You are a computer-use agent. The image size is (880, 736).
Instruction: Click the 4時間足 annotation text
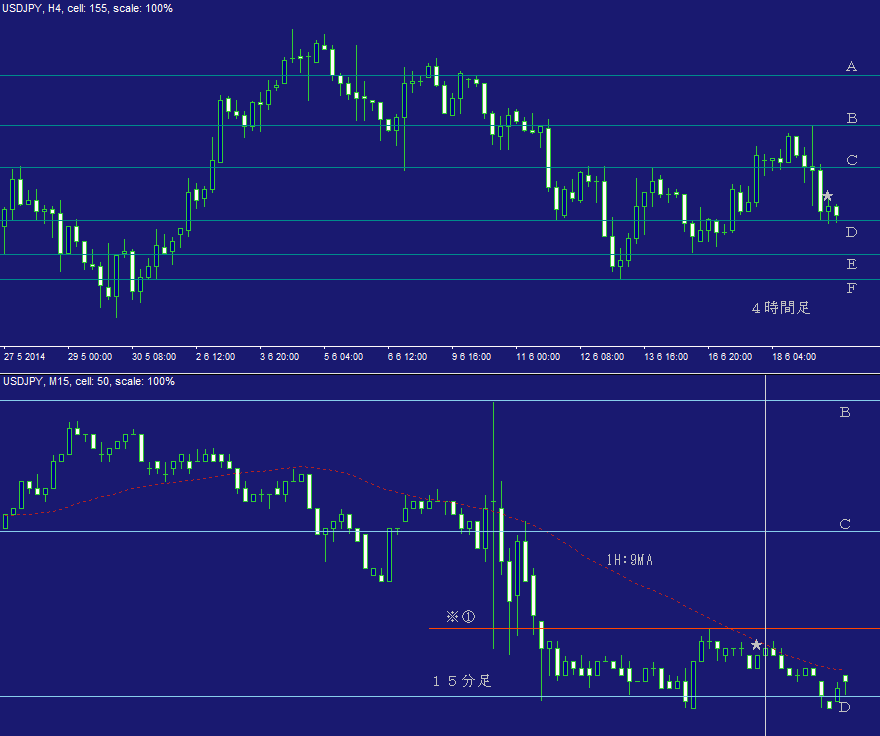(x=781, y=308)
